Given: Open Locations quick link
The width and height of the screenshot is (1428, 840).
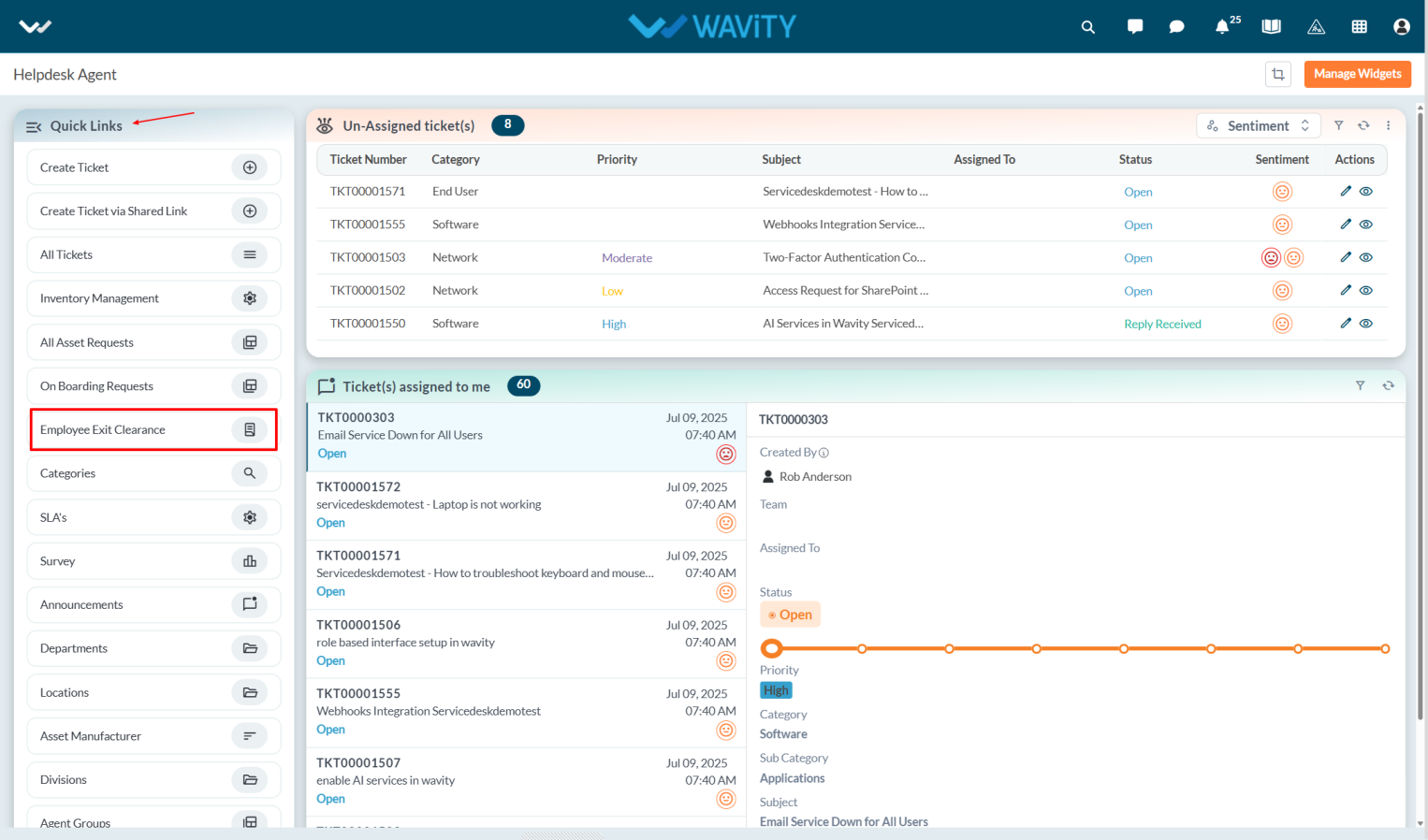Looking at the screenshot, I should coord(153,692).
